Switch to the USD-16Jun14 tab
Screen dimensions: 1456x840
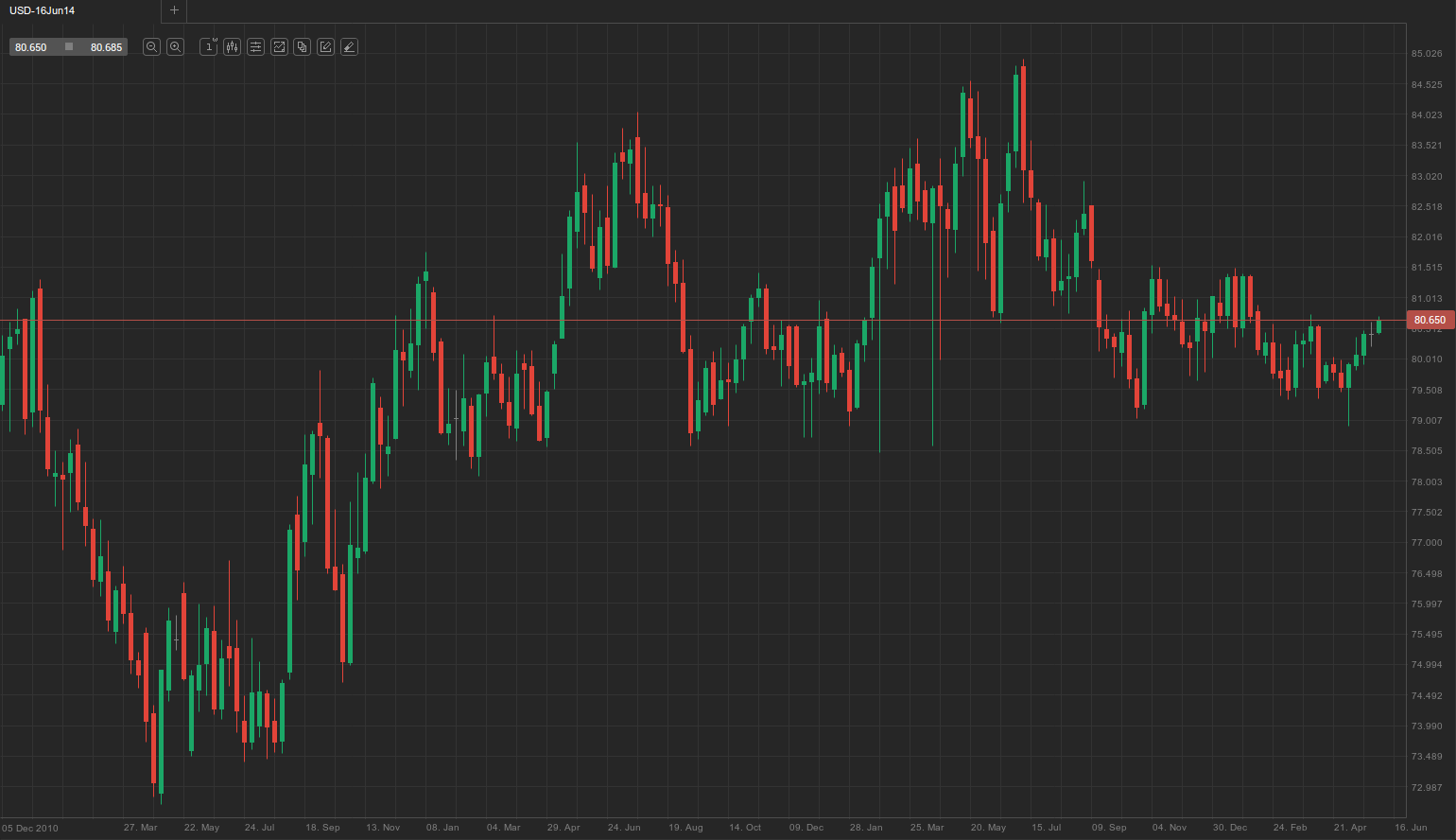tap(43, 10)
